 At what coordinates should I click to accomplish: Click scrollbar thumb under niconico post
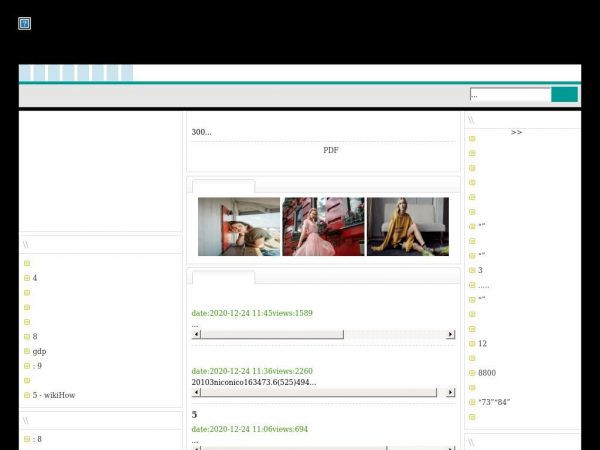tap(319, 392)
